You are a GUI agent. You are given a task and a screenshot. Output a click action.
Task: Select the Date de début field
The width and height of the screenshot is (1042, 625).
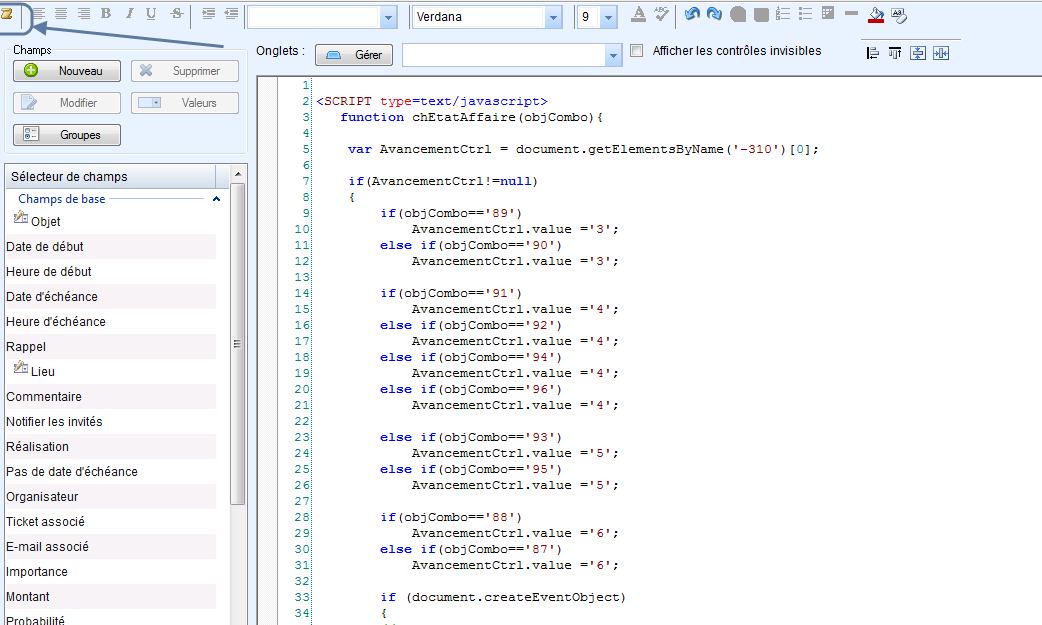click(111, 247)
